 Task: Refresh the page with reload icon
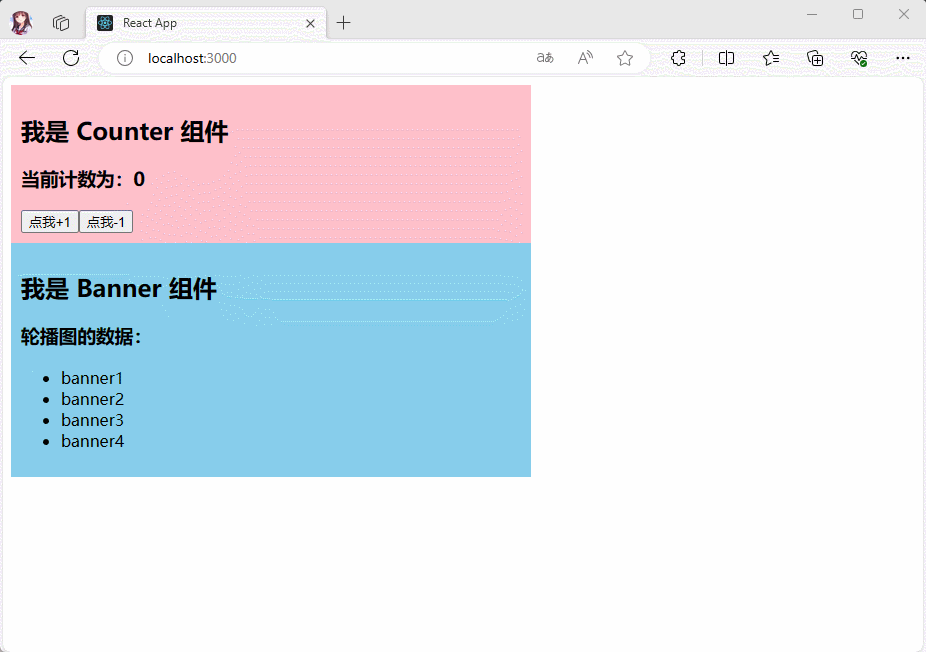tap(71, 58)
